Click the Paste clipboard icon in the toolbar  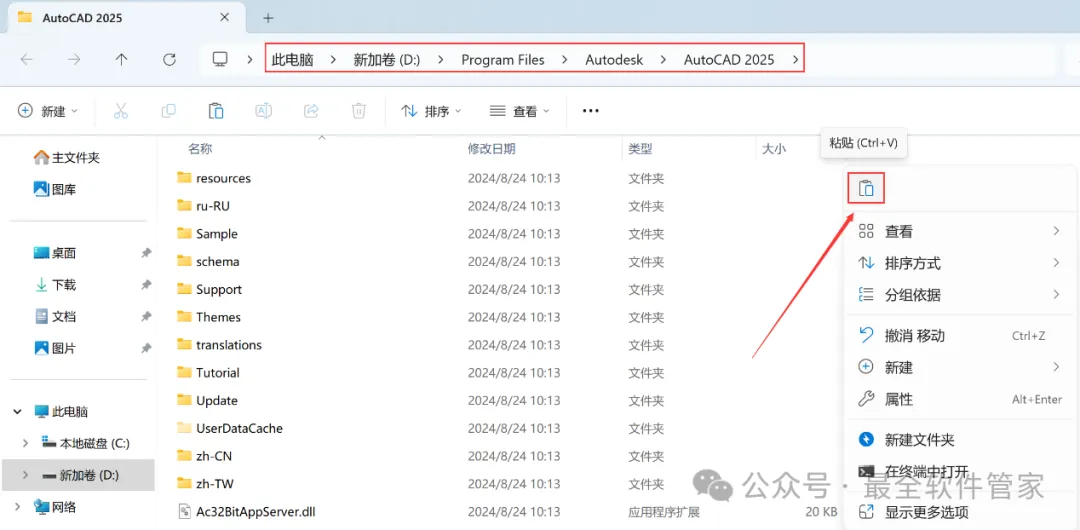click(x=216, y=110)
